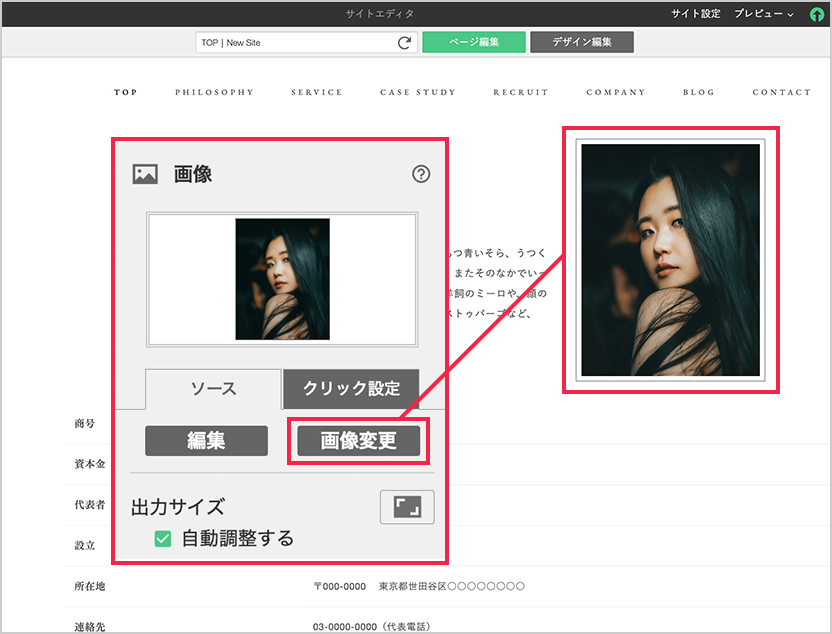Click the green upload arrow icon
832x634 pixels.
click(816, 14)
